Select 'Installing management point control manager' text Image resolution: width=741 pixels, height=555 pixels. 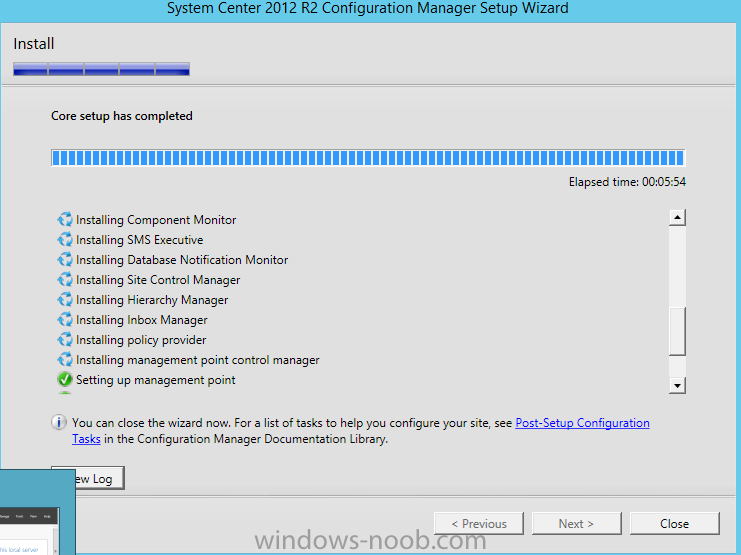tap(198, 360)
